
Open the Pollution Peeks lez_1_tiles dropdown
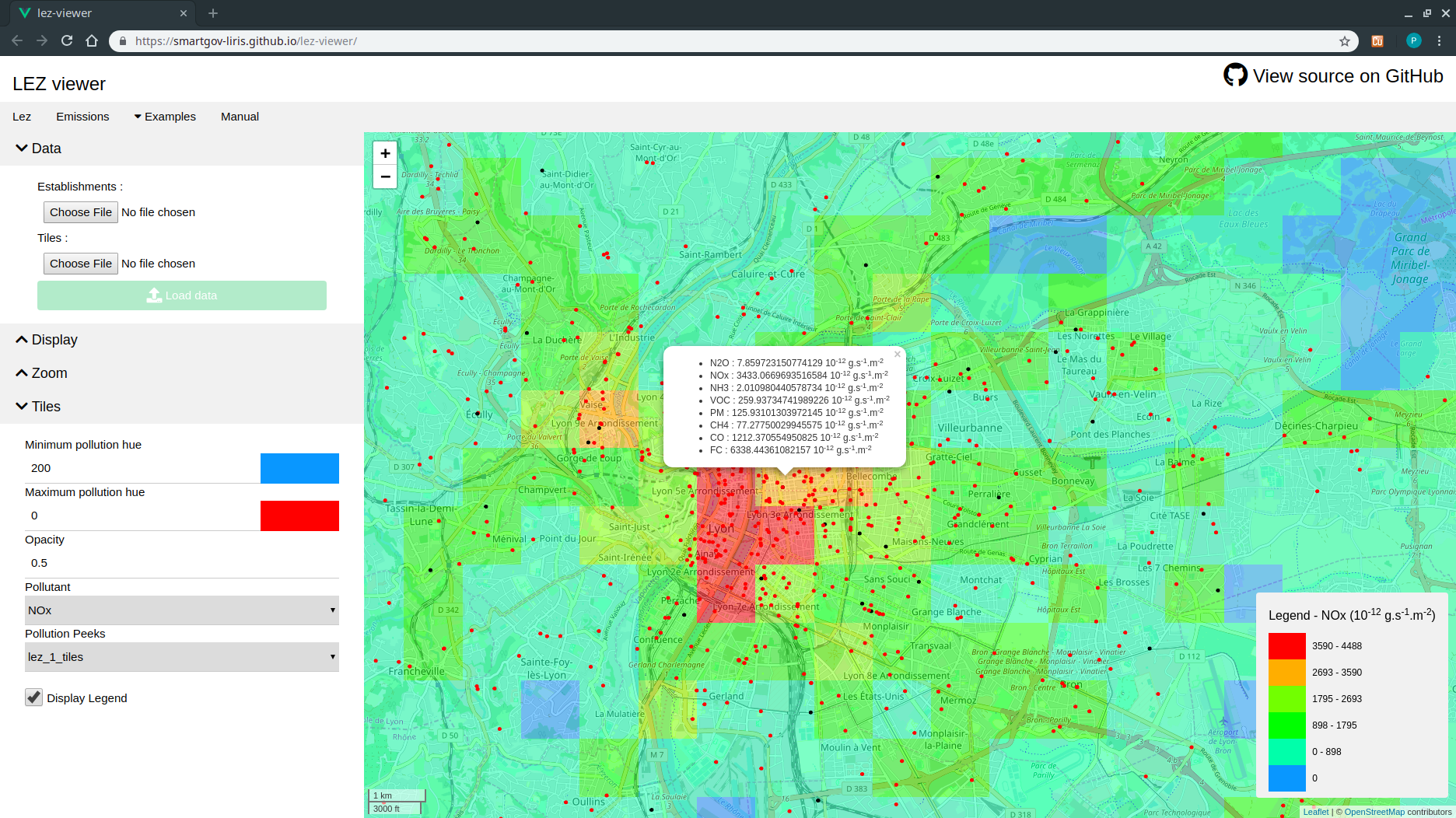point(182,657)
